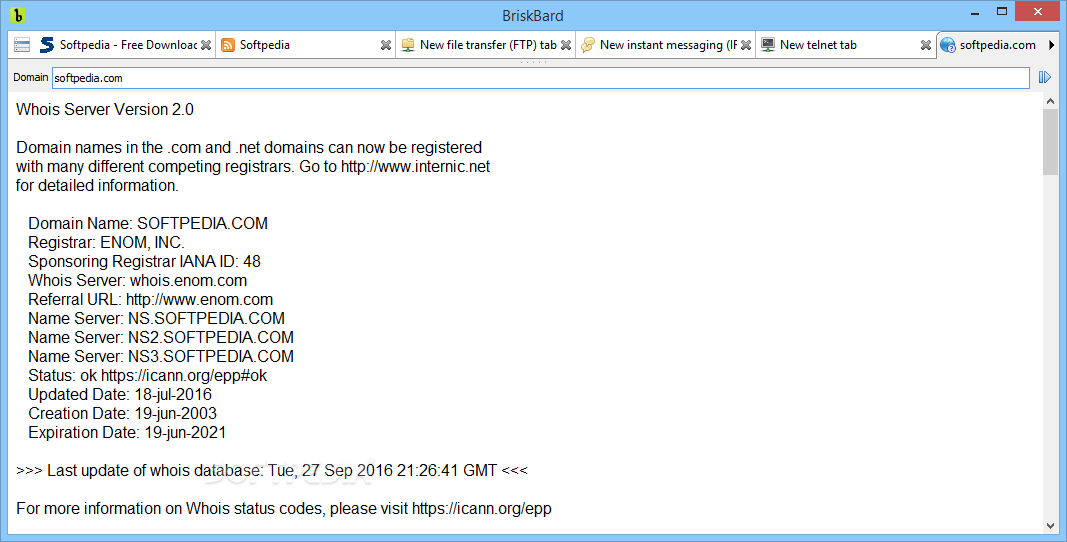Click the BriskBard logo icon in title bar

18,14
